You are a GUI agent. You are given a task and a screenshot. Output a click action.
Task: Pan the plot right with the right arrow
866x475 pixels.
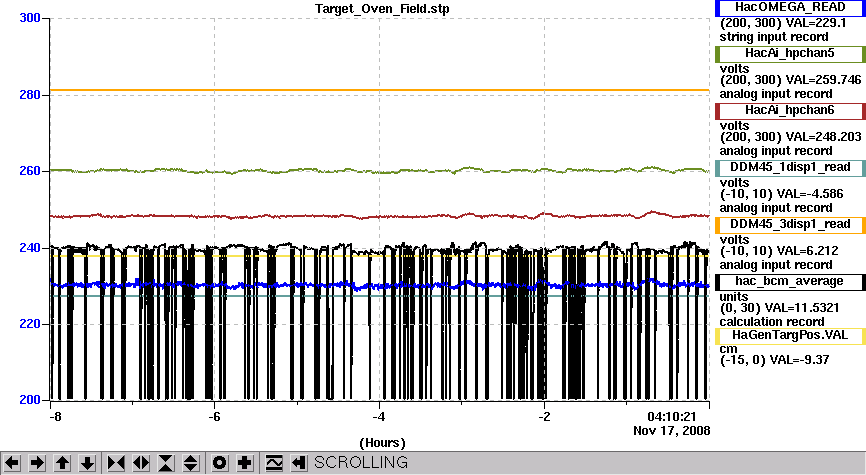(x=37, y=462)
